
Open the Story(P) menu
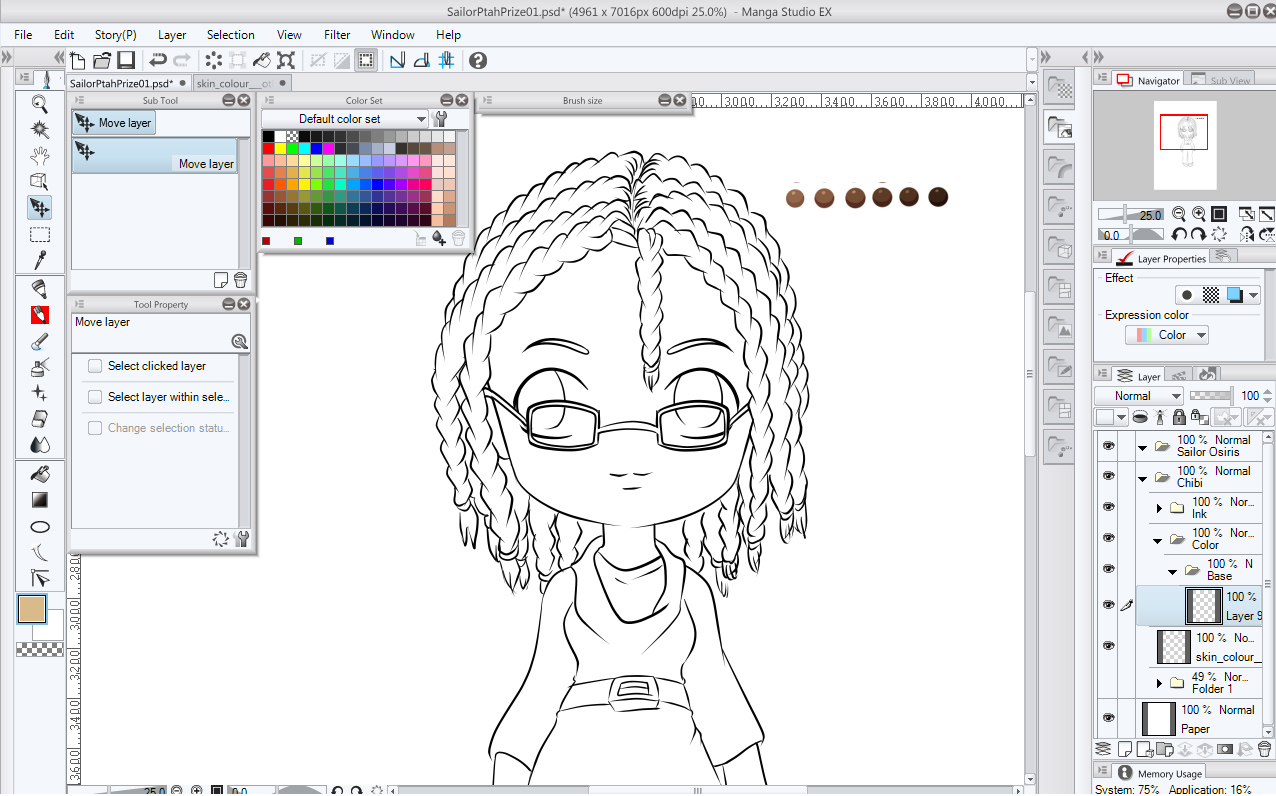click(116, 34)
